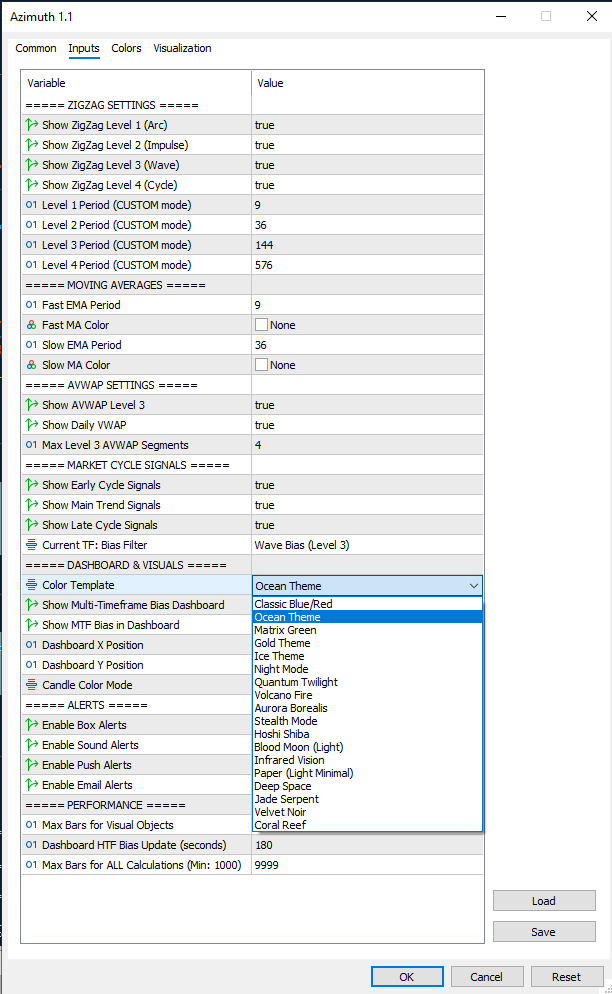Click the integer icon beside Level 4 Period
Image resolution: width=612 pixels, height=994 pixels.
32,265
